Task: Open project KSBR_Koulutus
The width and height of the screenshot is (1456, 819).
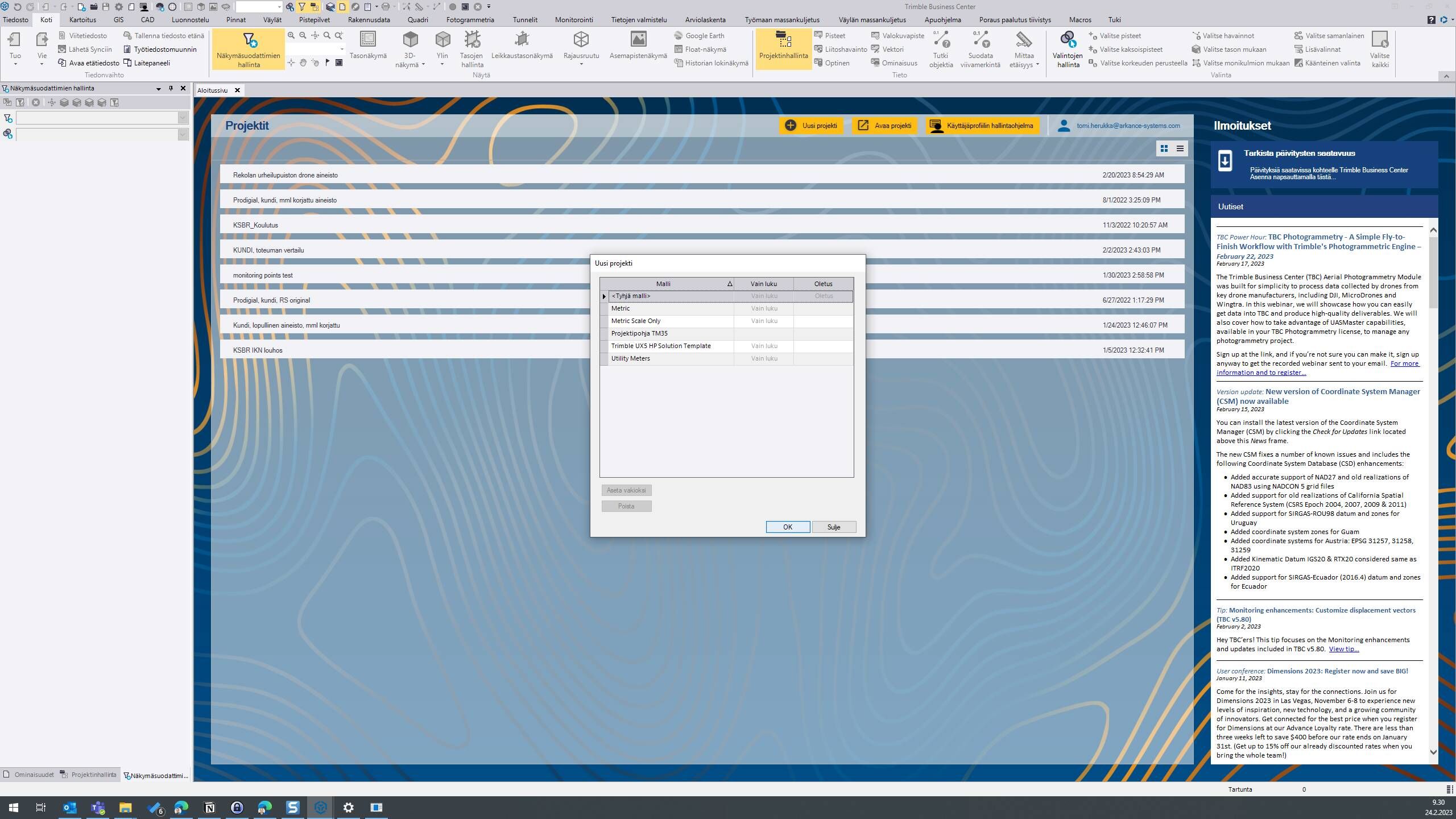Action: point(702,225)
